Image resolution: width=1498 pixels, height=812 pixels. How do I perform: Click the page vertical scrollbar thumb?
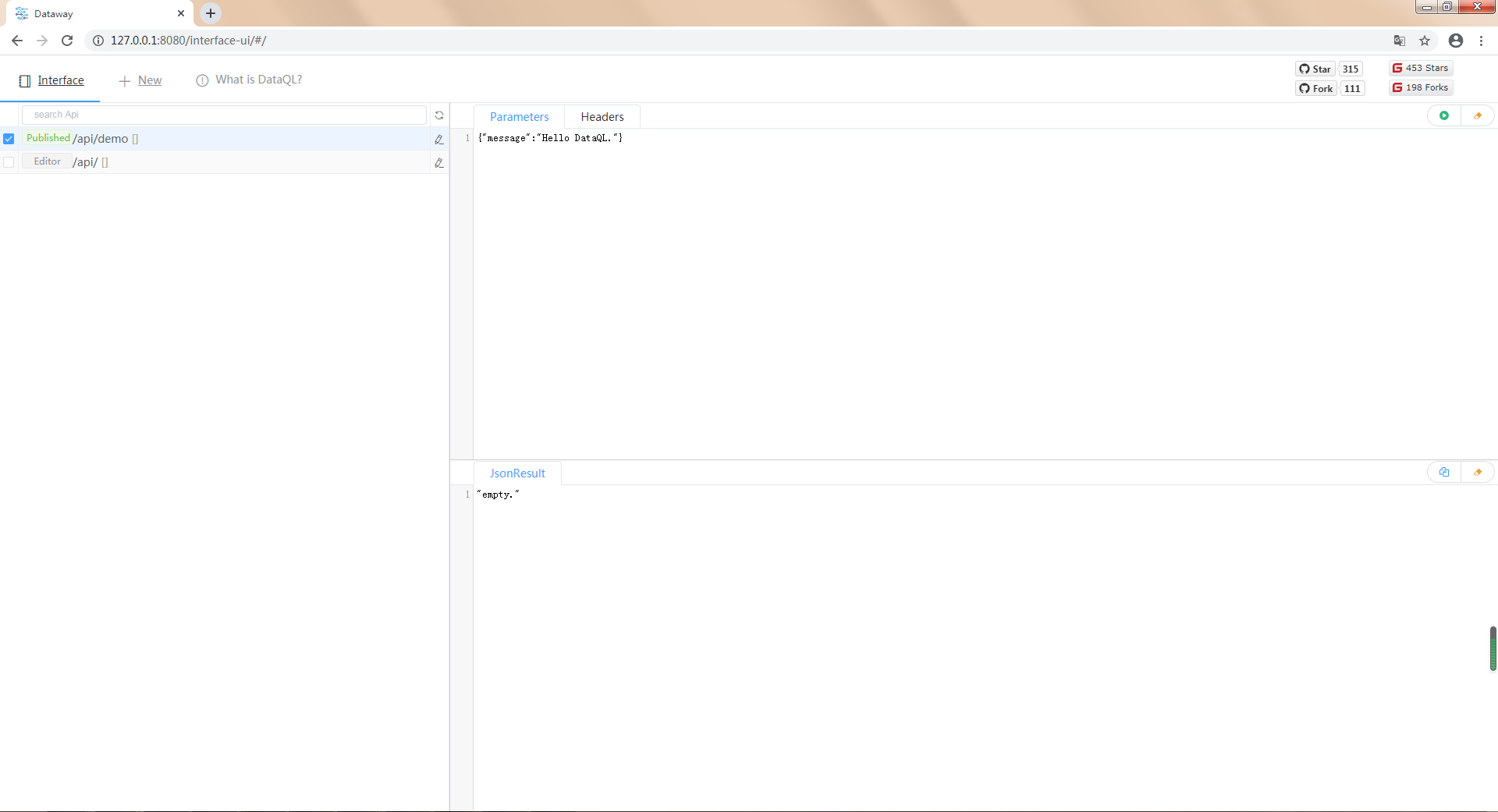[1493, 648]
